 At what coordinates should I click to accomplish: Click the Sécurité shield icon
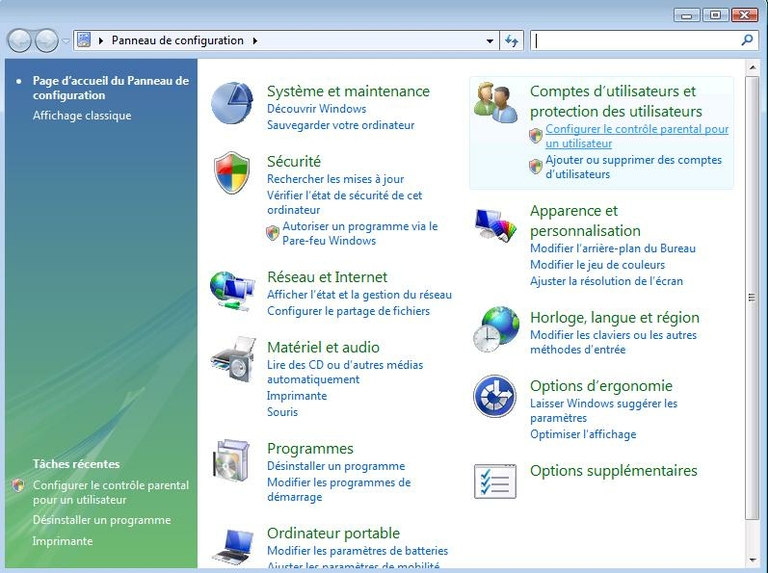coord(232,173)
